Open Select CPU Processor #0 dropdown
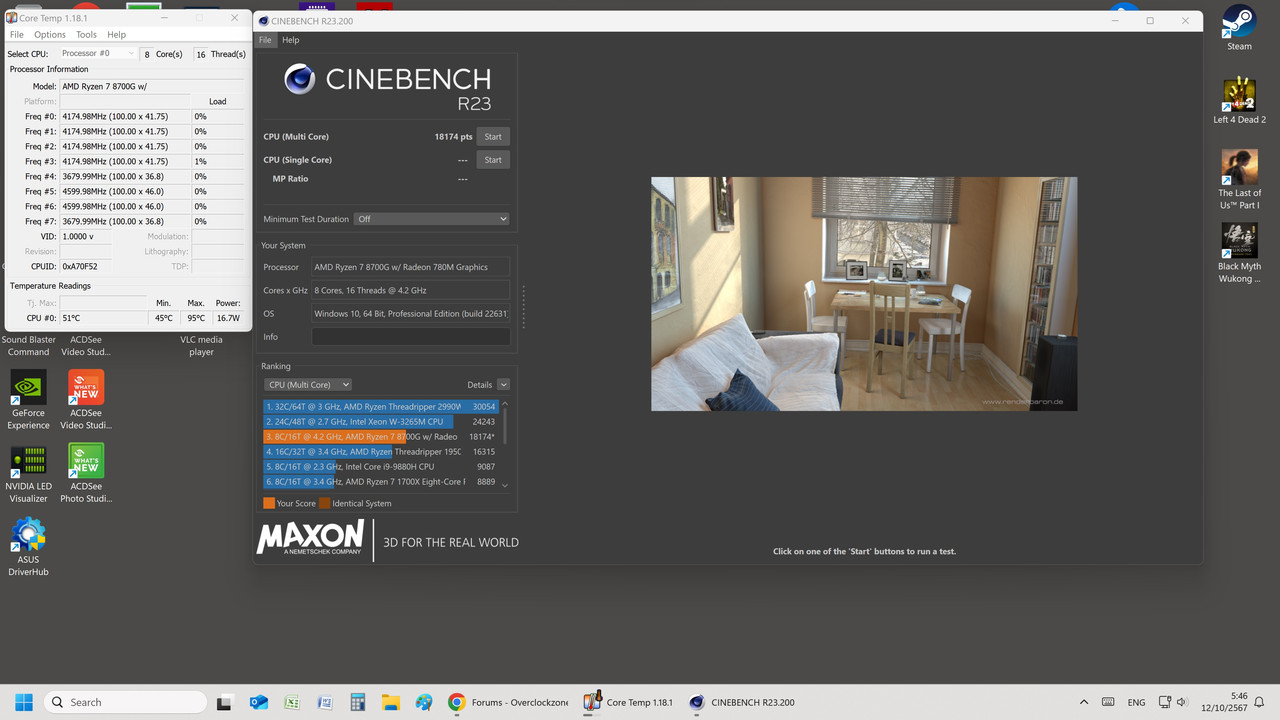 pyautogui.click(x=96, y=53)
